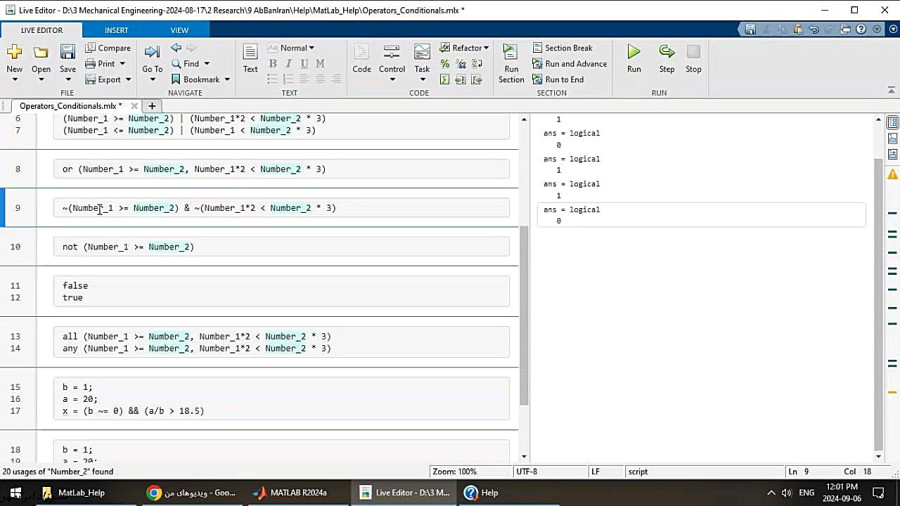Screen dimensions: 900x506
Task: Click the Task insert icon
Action: coord(422,52)
